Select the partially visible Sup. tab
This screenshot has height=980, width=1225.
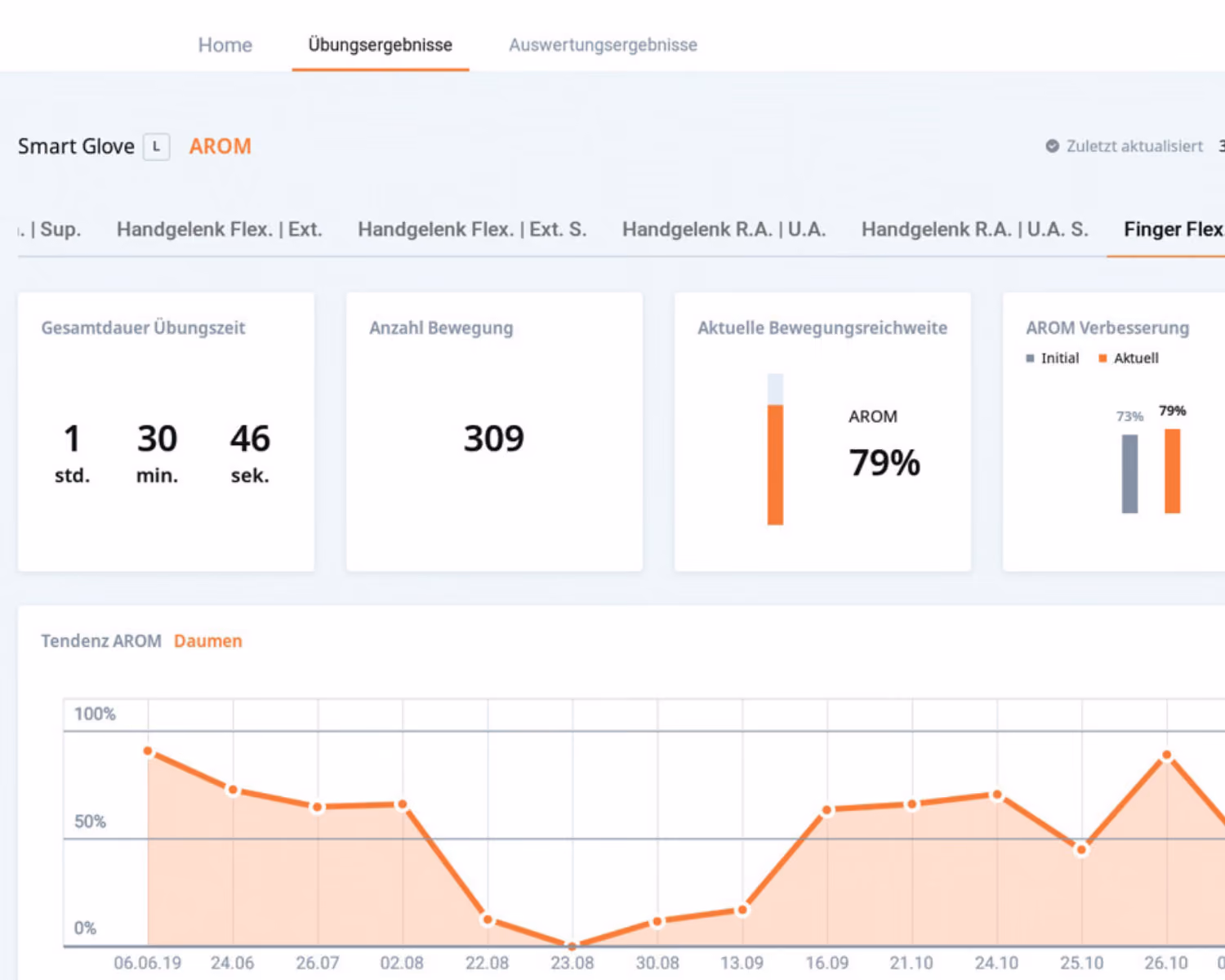click(x=50, y=229)
